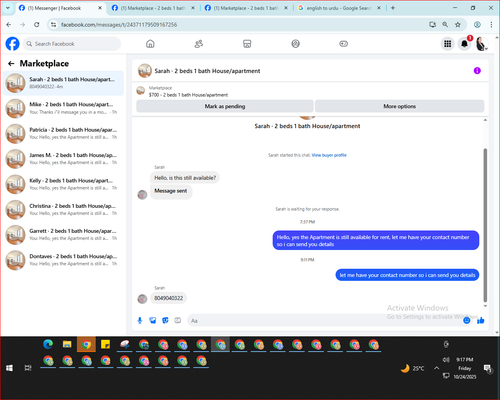Click the message input field Aa
This screenshot has width=500, height=400.
(325, 321)
